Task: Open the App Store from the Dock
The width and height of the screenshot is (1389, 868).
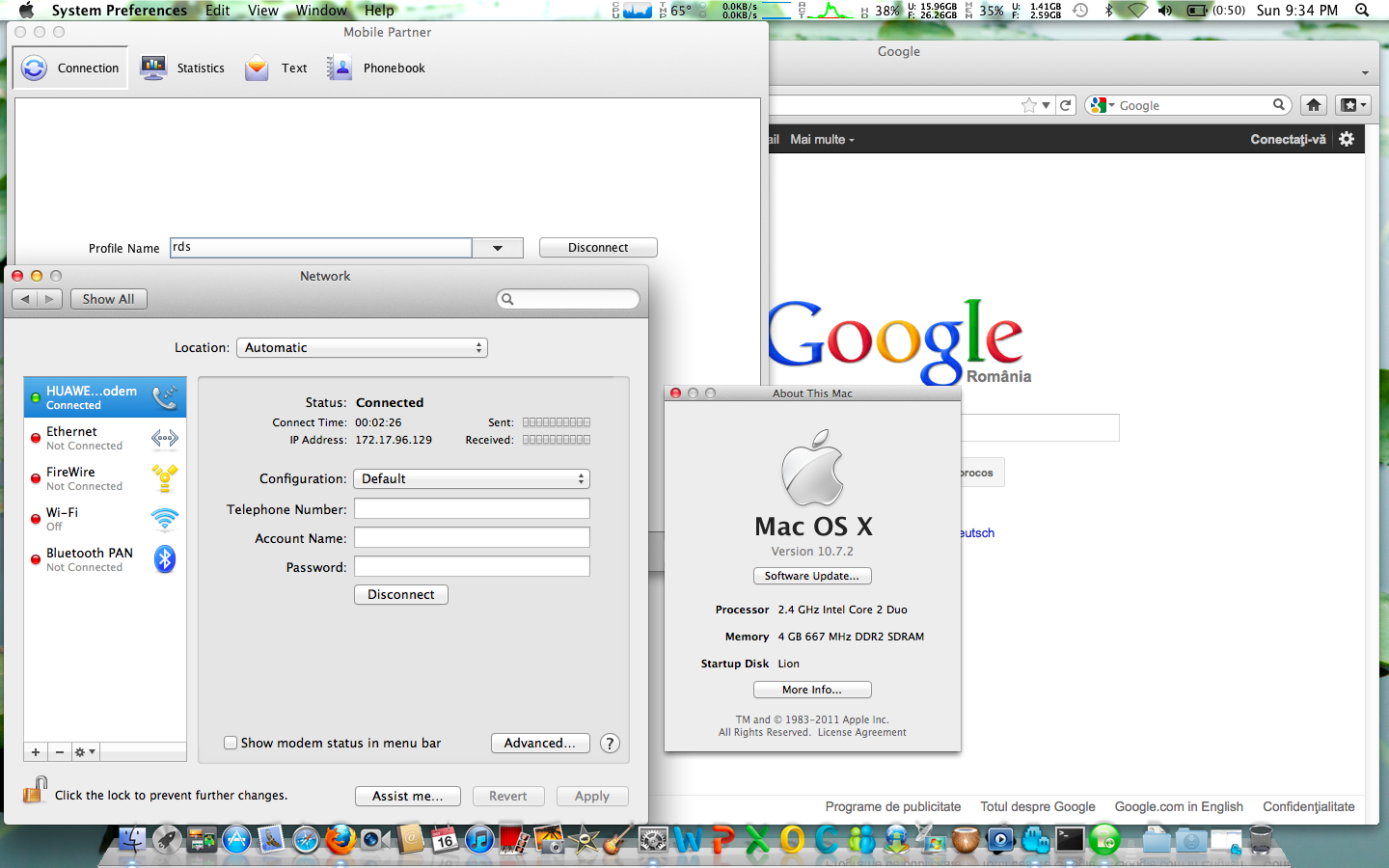Action: [236, 839]
